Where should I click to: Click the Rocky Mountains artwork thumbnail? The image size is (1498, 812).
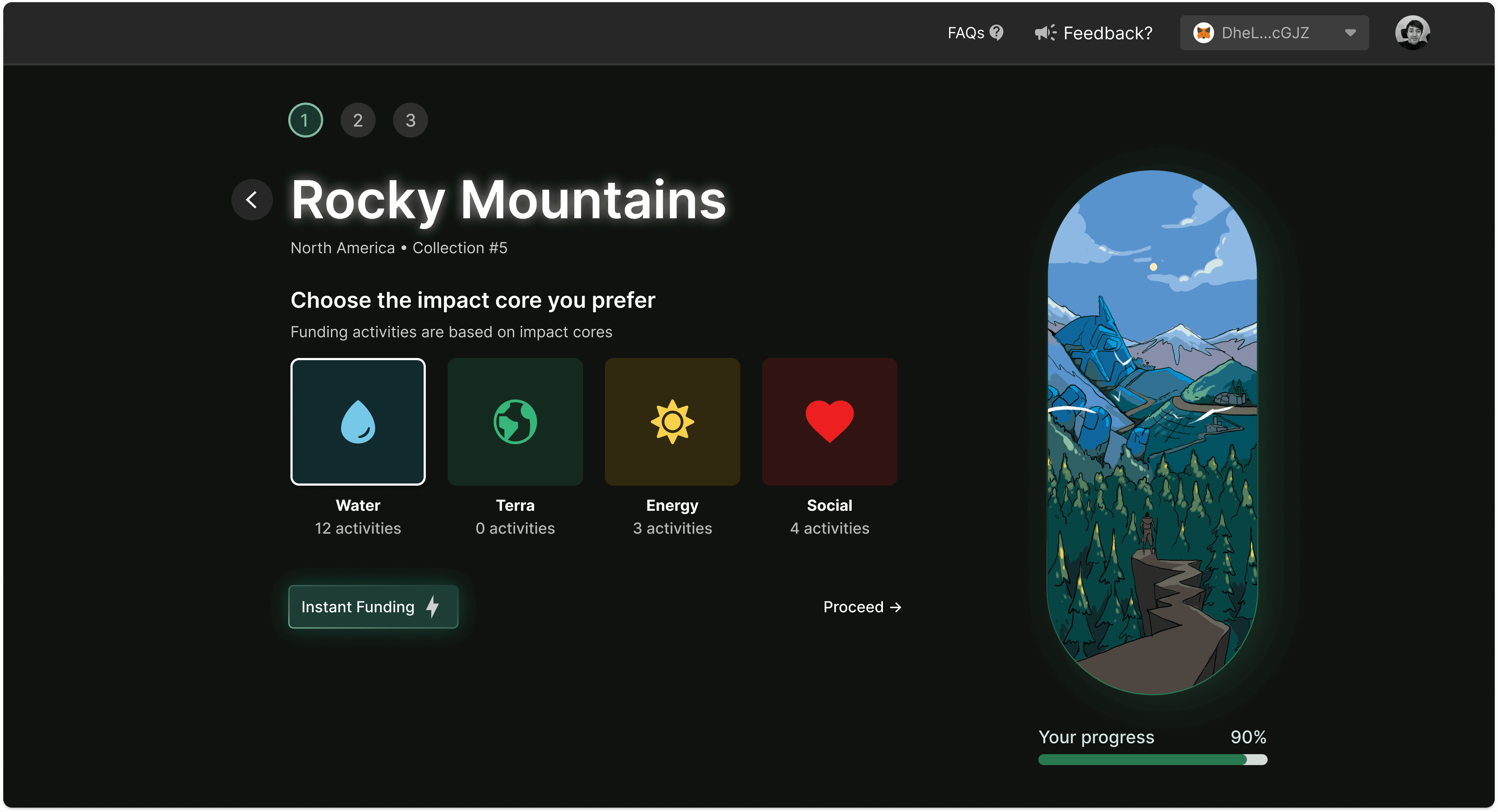pos(1152,432)
